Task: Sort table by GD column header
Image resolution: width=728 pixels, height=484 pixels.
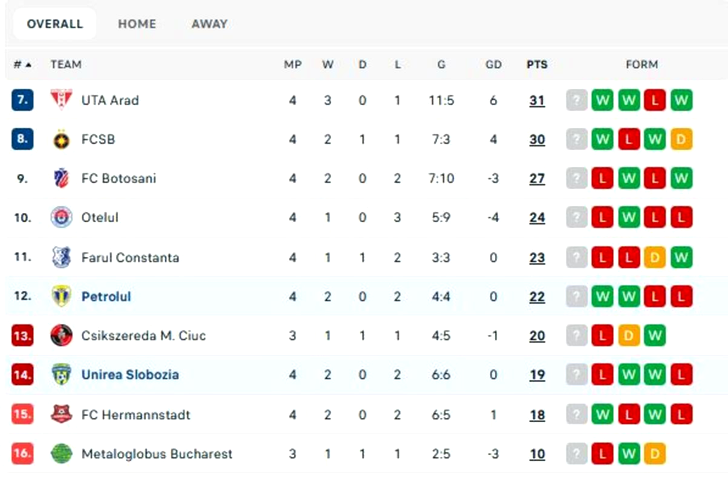Action: pos(493,65)
